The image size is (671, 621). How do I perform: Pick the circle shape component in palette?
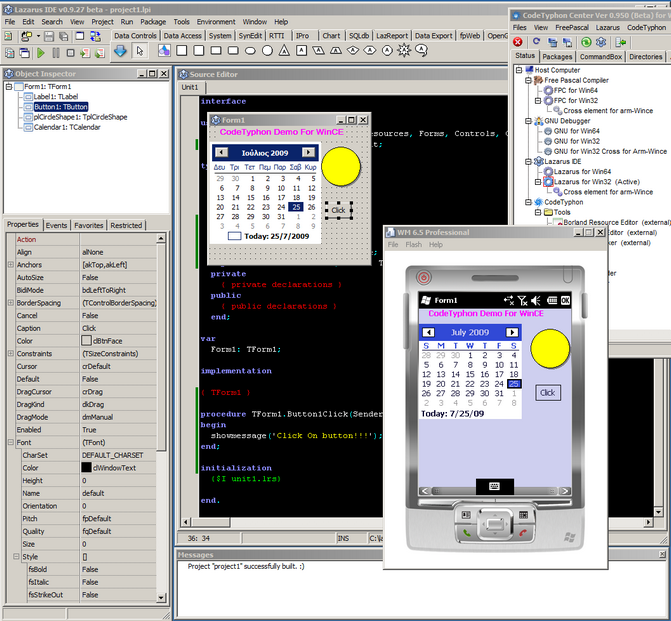267,51
